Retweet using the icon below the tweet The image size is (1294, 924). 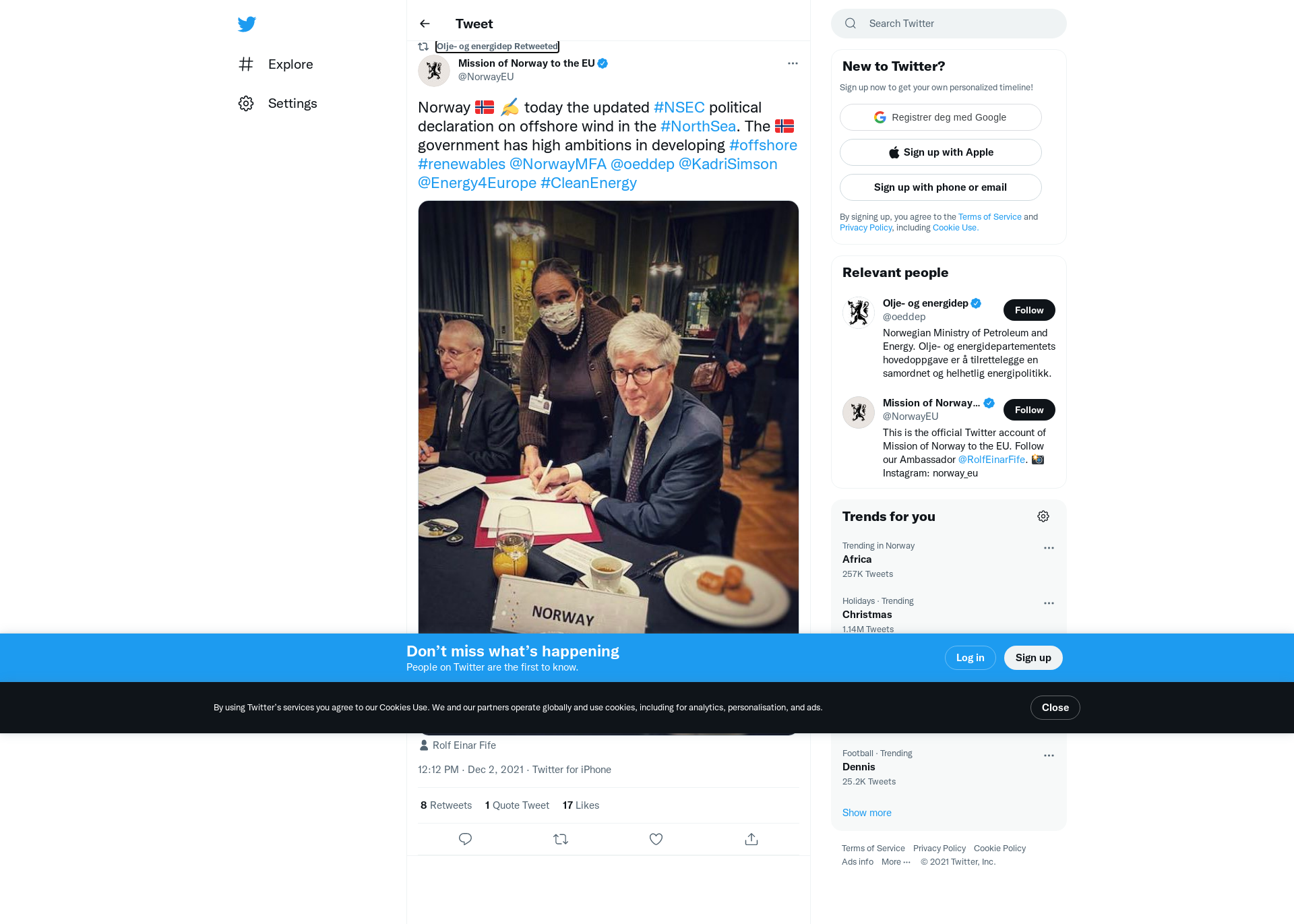click(561, 839)
